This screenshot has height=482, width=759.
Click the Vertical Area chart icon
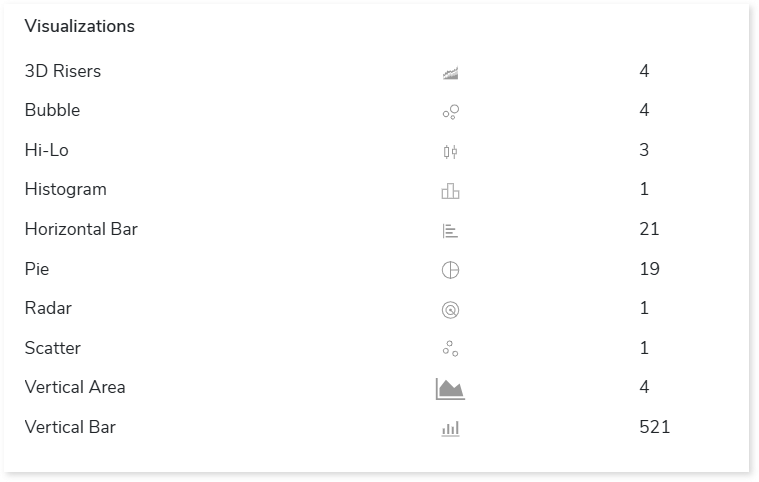(450, 389)
